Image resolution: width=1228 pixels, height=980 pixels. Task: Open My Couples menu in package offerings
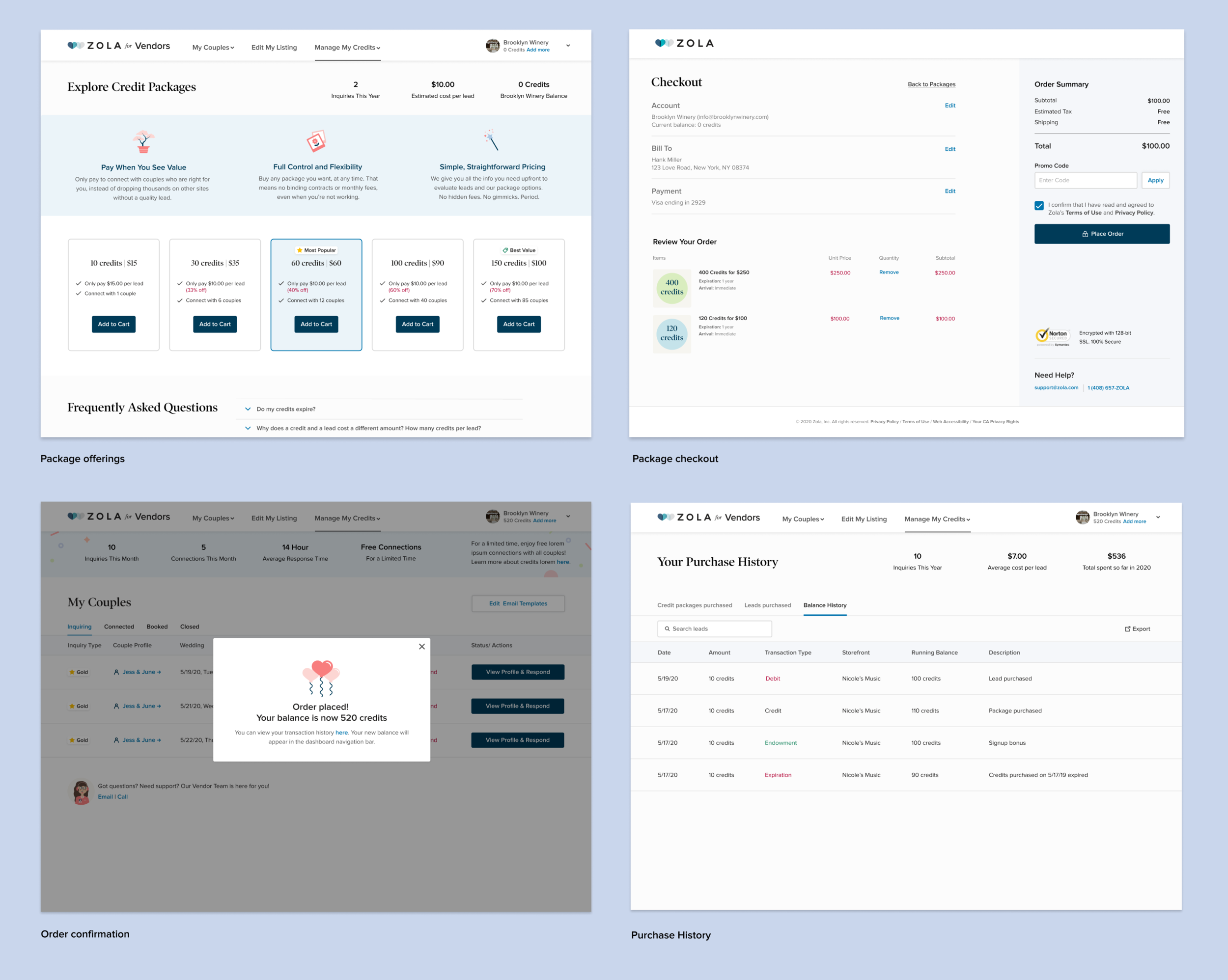pos(213,47)
